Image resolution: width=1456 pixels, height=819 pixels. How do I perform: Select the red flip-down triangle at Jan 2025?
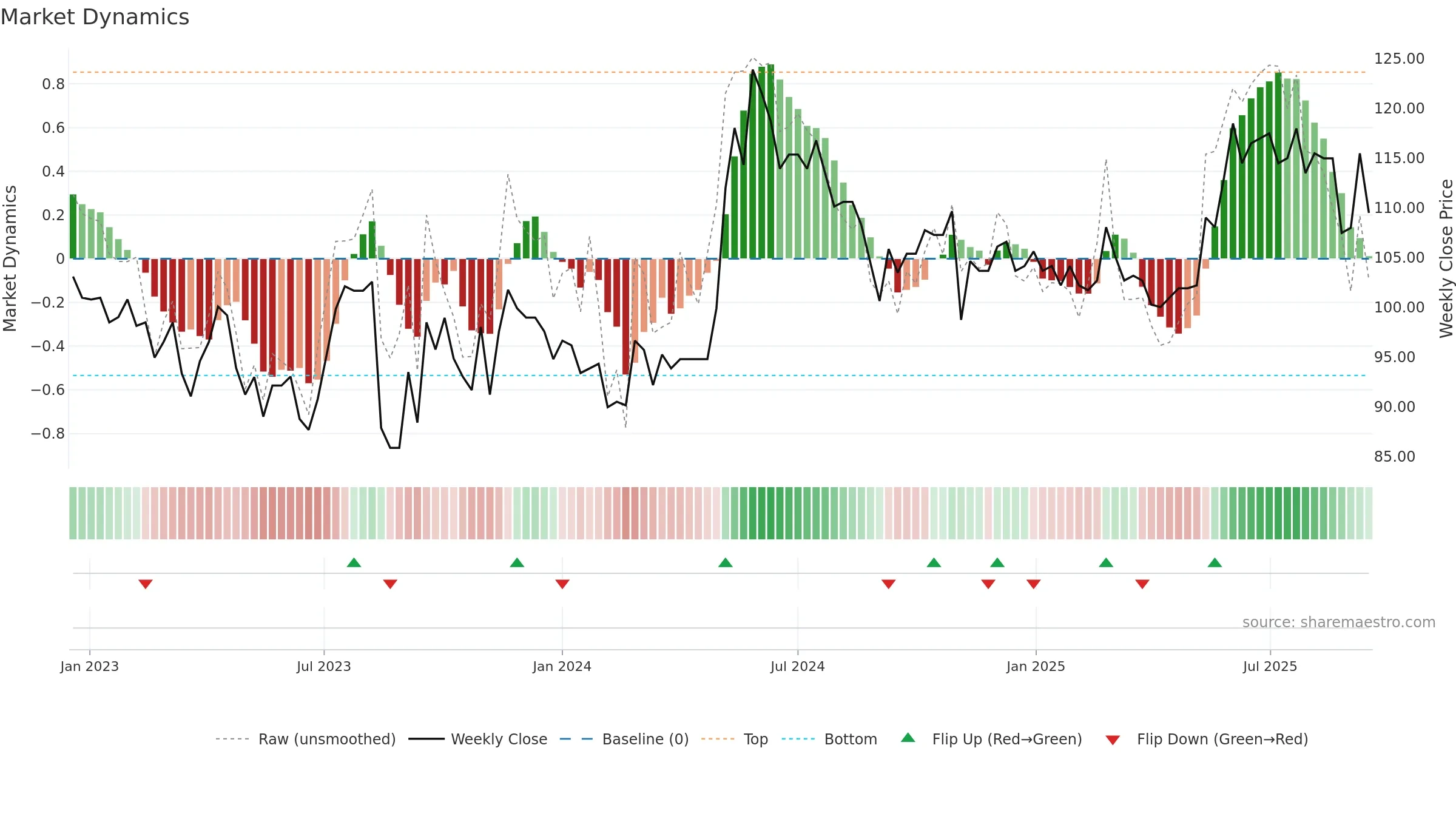pyautogui.click(x=1034, y=584)
